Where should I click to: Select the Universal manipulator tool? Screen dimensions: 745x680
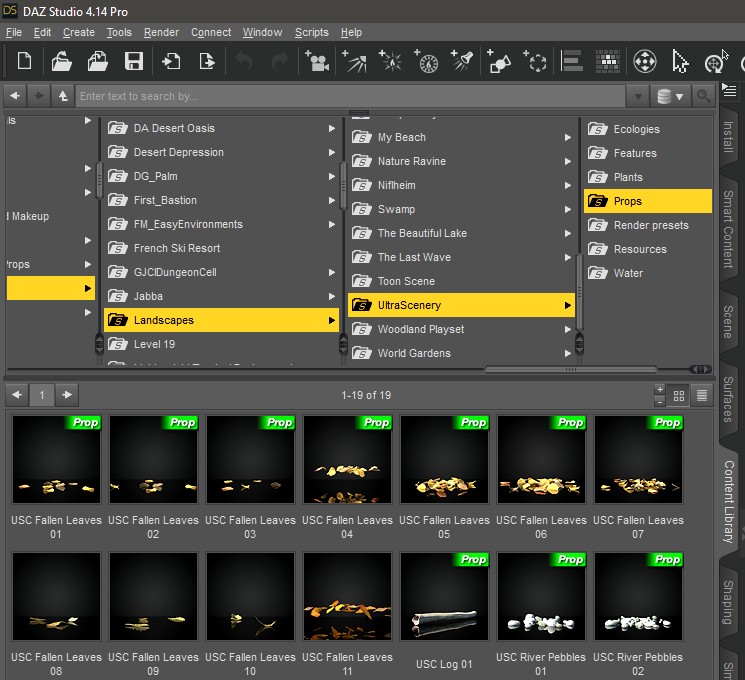(645, 61)
